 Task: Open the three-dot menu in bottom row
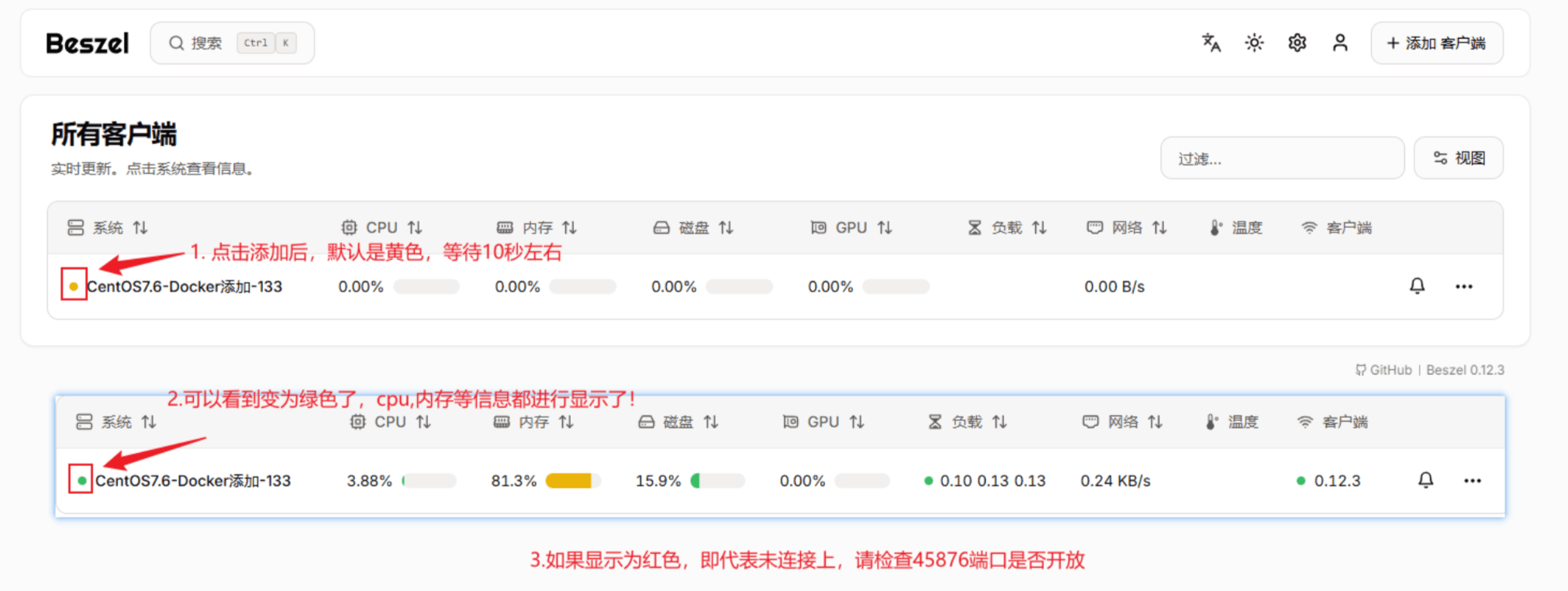pyautogui.click(x=1472, y=480)
